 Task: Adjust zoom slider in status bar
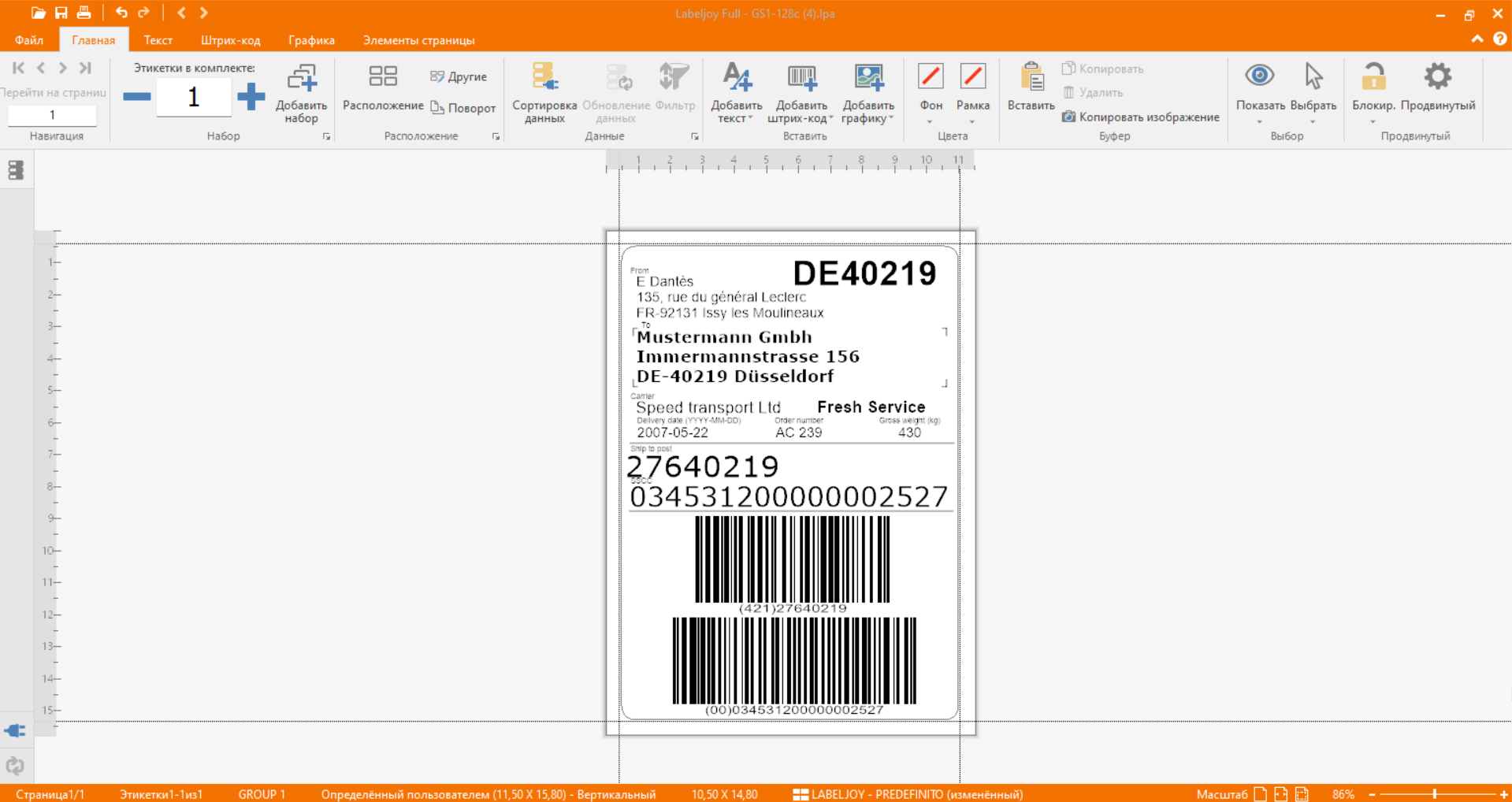[1435, 794]
